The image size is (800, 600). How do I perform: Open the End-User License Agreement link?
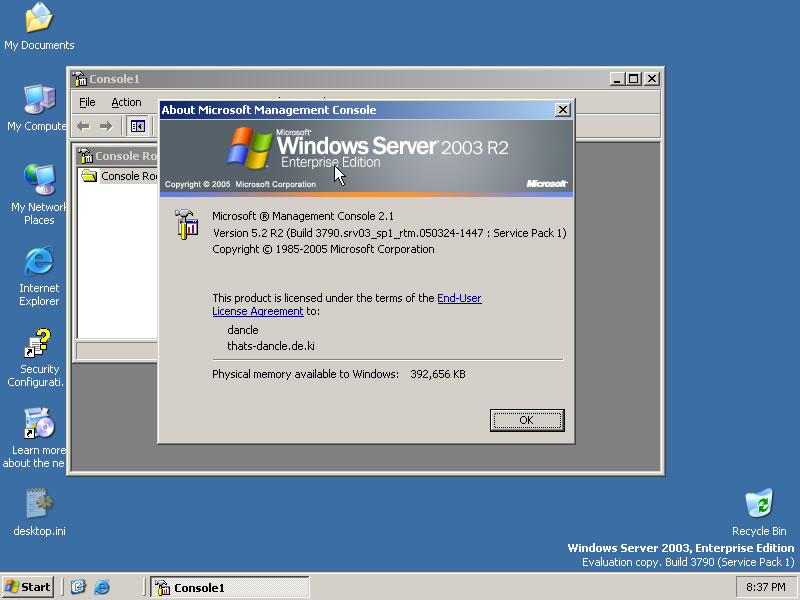coord(459,298)
